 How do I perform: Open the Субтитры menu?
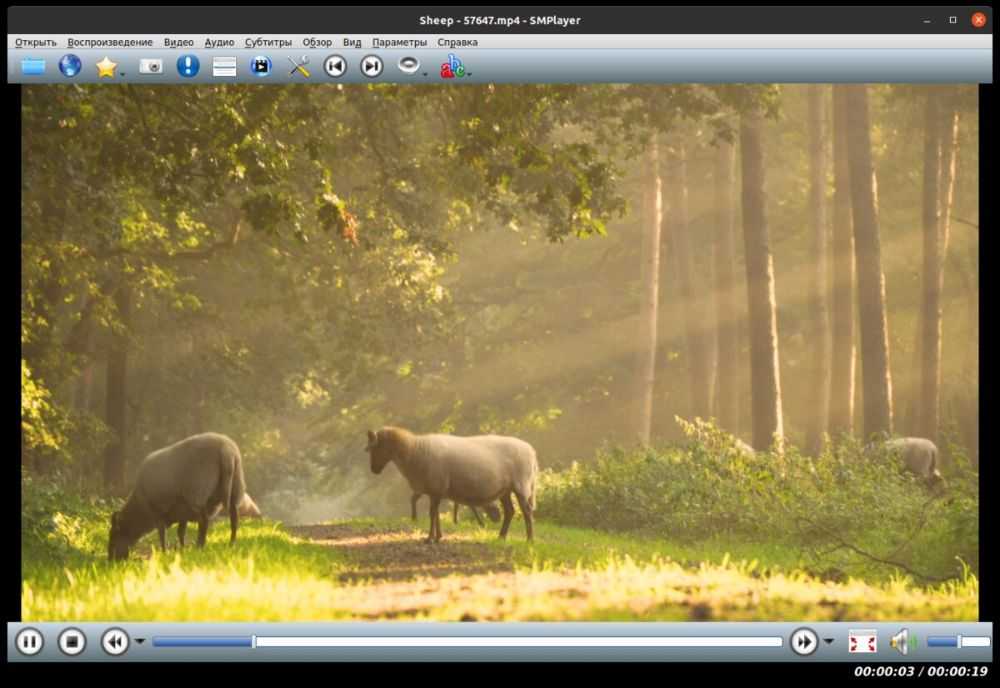(268, 42)
